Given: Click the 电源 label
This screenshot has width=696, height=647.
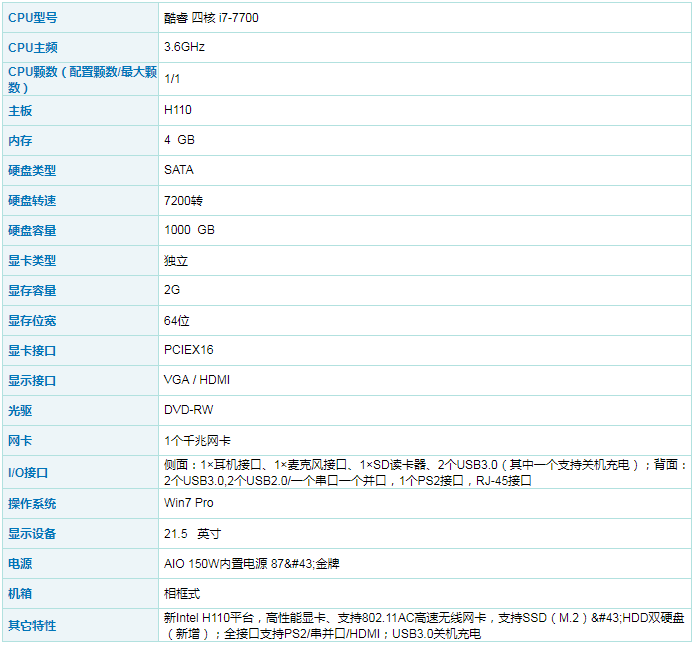Looking at the screenshot, I should (x=20, y=564).
